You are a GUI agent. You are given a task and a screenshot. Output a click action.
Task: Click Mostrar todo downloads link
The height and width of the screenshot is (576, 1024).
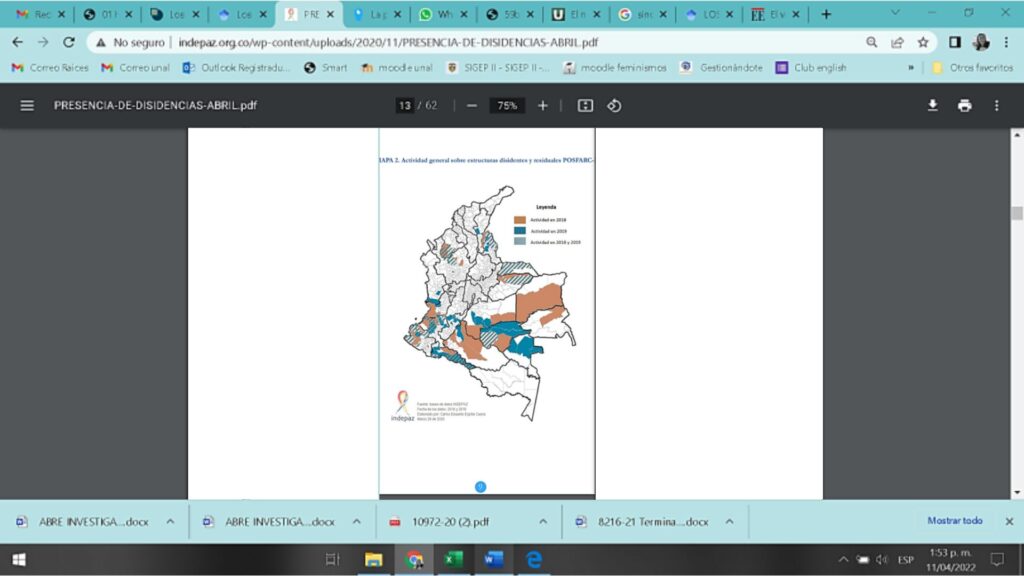(954, 521)
